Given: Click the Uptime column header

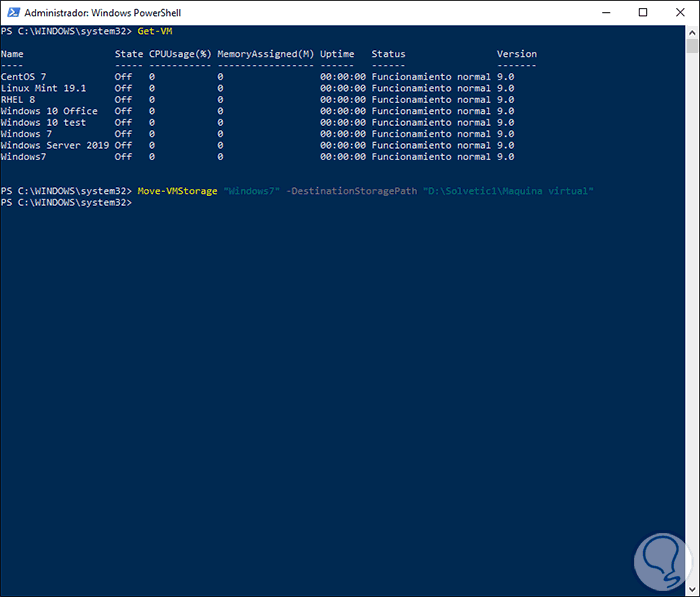Looking at the screenshot, I should pos(337,54).
